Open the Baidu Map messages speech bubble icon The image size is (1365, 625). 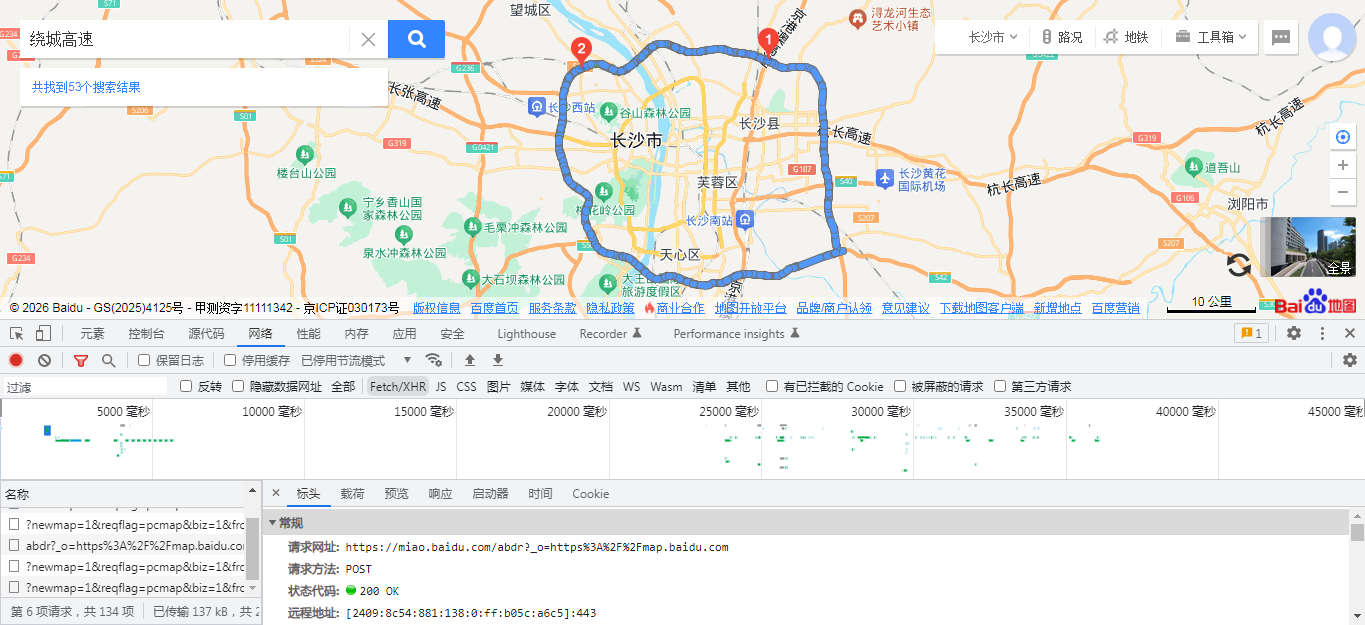[x=1281, y=38]
